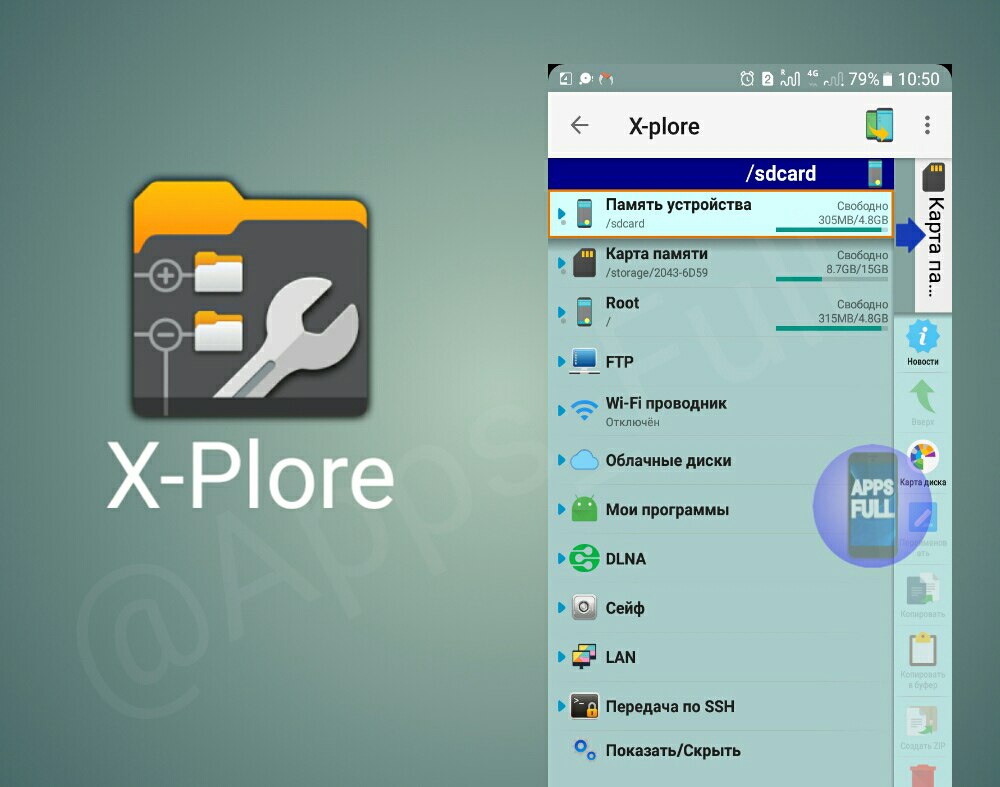The width and height of the screenshot is (1000, 787).
Task: Tap the Облачные диски cloud icon
Action: [584, 460]
